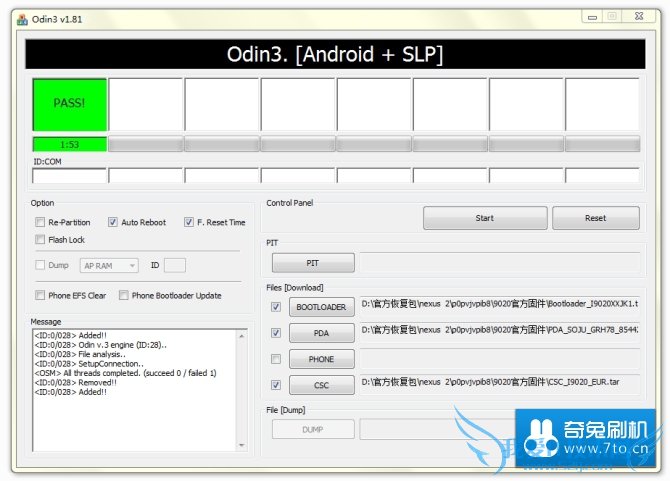Image resolution: width=670 pixels, height=481 pixels.
Task: Click the Reset button
Action: coord(596,218)
